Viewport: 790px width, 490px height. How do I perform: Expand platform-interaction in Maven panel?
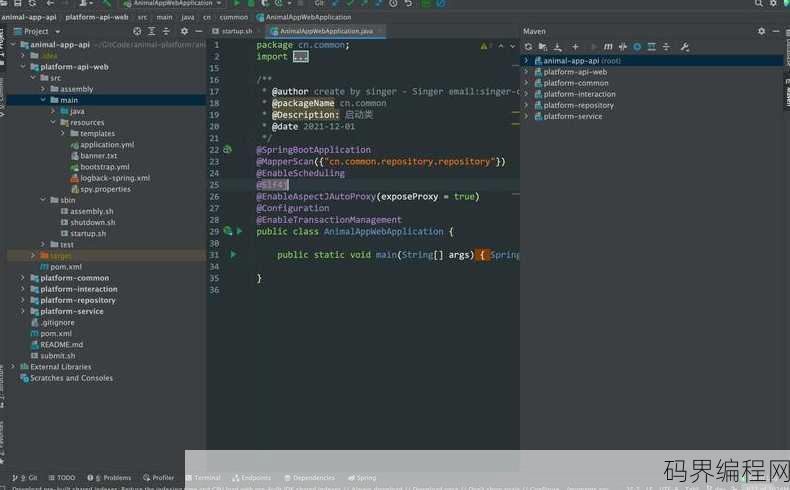tap(526, 94)
